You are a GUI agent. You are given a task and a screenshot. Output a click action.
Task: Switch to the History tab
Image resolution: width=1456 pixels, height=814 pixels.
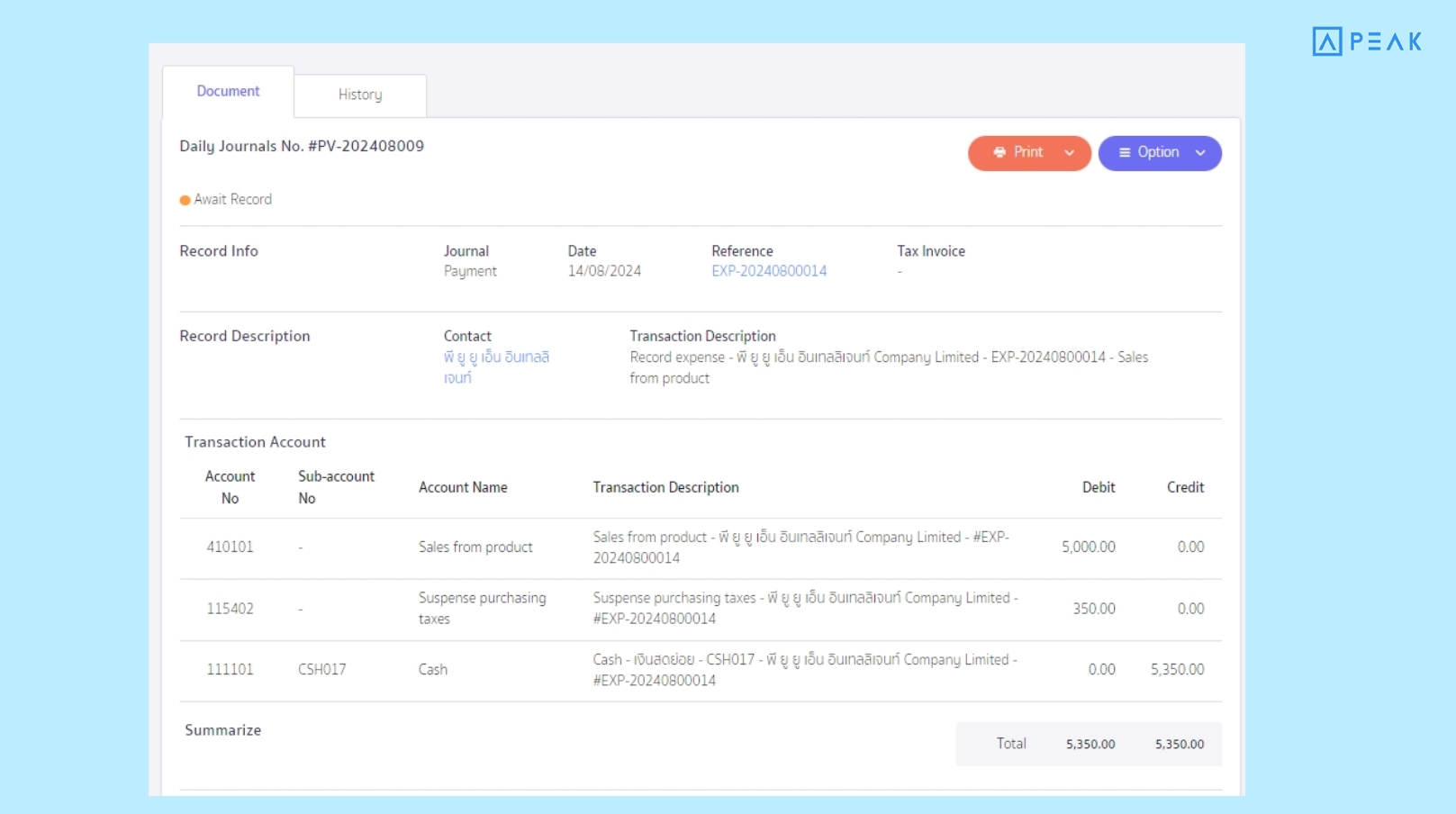[360, 95]
